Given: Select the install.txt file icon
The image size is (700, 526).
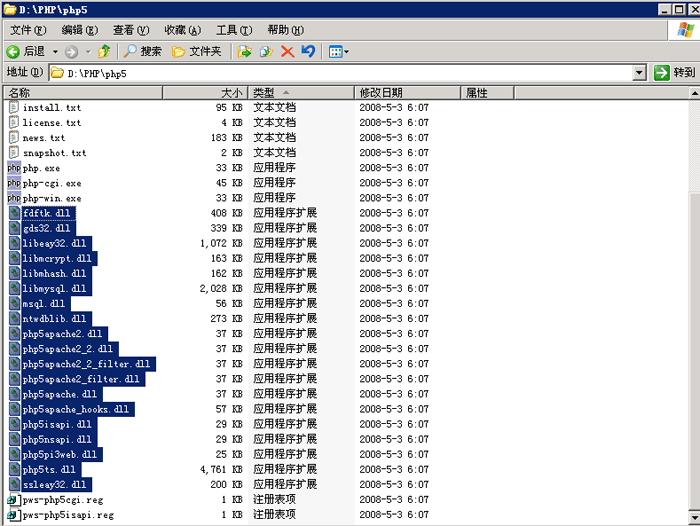Looking at the screenshot, I should pyautogui.click(x=13, y=107).
